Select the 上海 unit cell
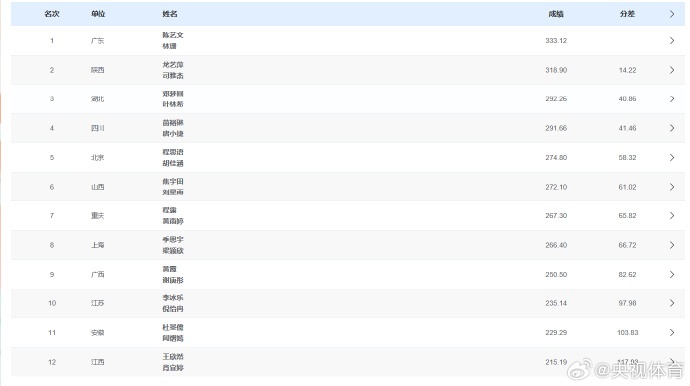 (98, 245)
